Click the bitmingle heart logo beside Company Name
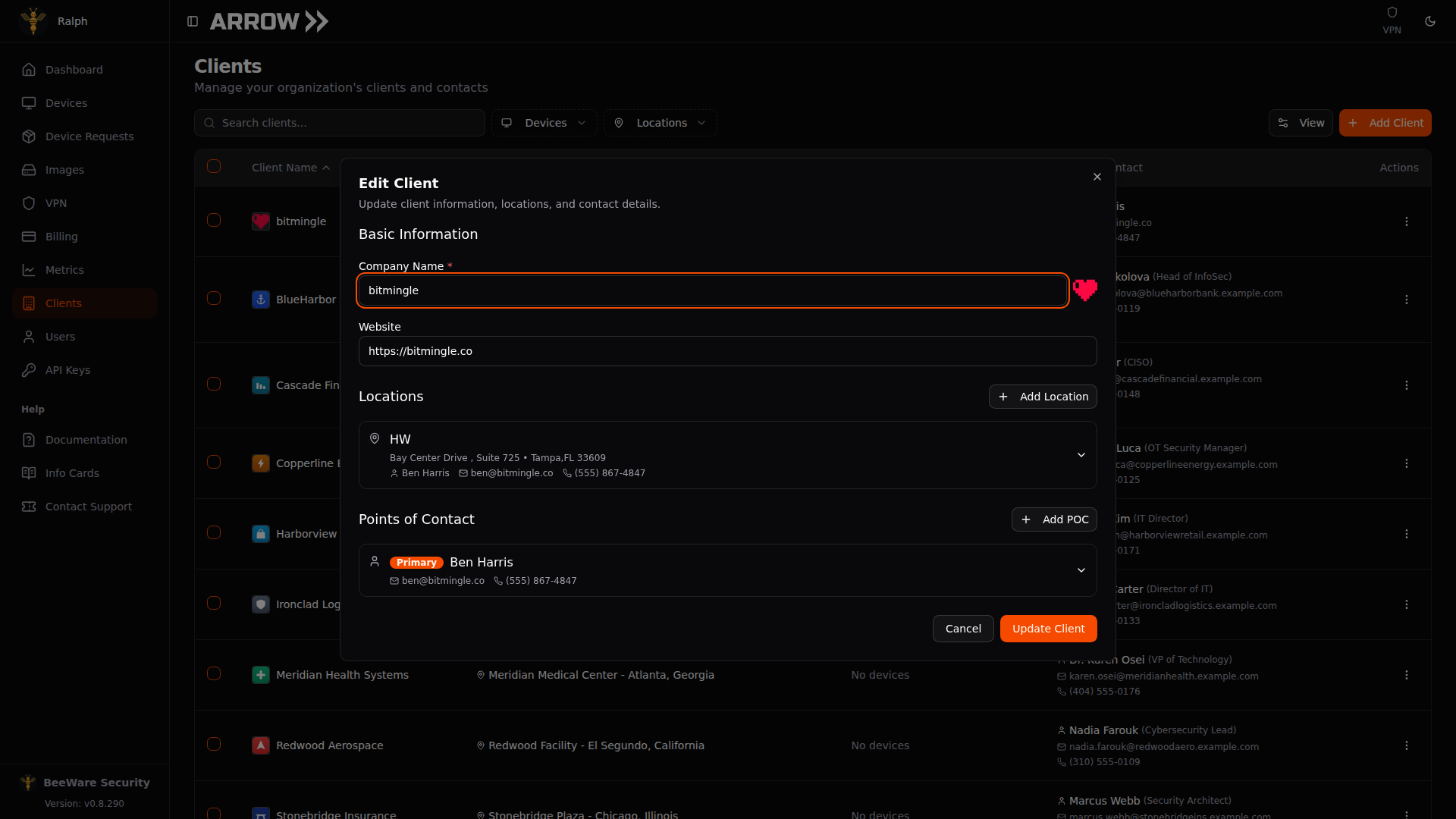Viewport: 1456px width, 819px height. 1085,290
